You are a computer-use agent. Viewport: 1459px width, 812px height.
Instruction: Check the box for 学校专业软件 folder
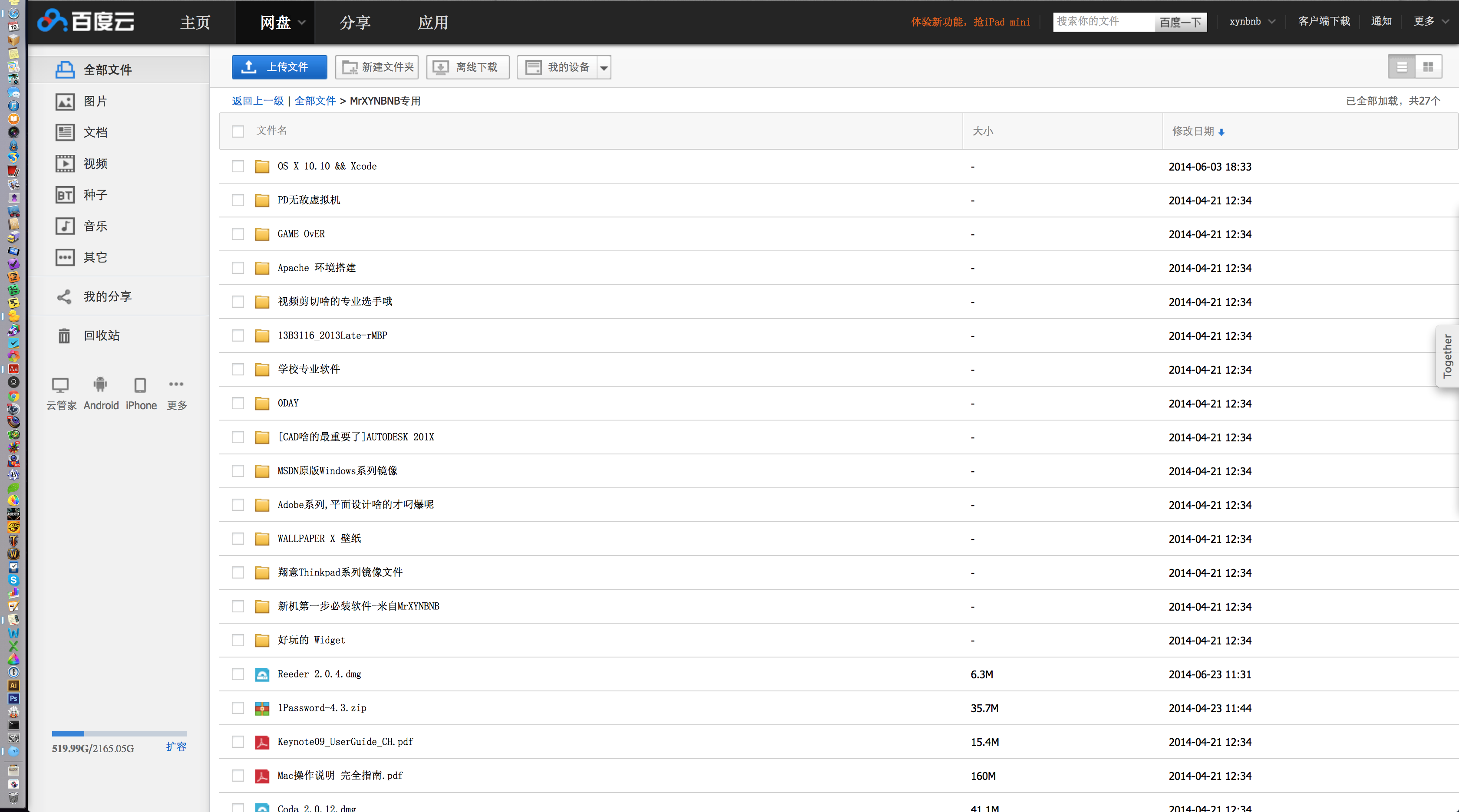238,370
